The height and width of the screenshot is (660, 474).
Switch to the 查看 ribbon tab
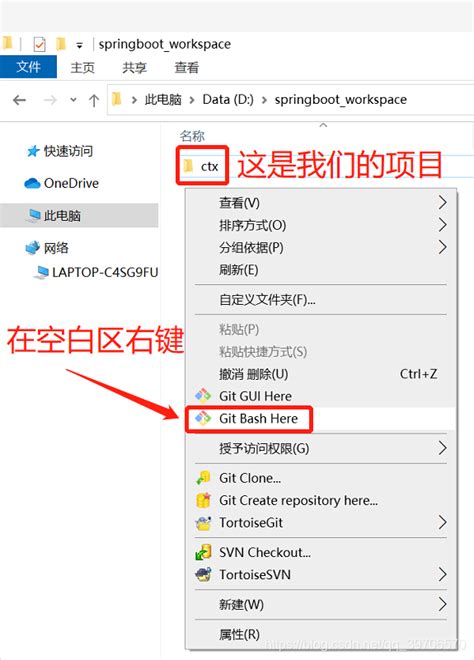[186, 68]
